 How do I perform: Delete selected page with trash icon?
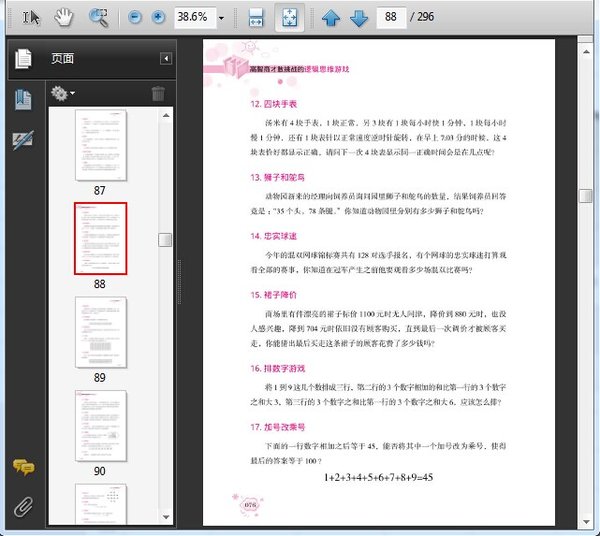point(158,93)
